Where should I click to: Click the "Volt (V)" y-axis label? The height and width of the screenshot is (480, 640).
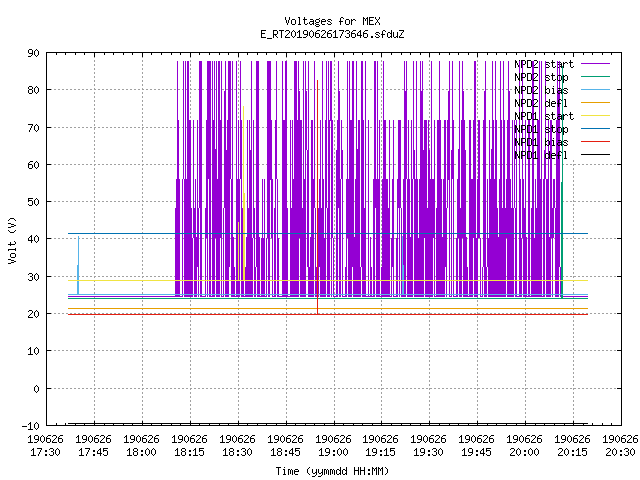coord(12,240)
